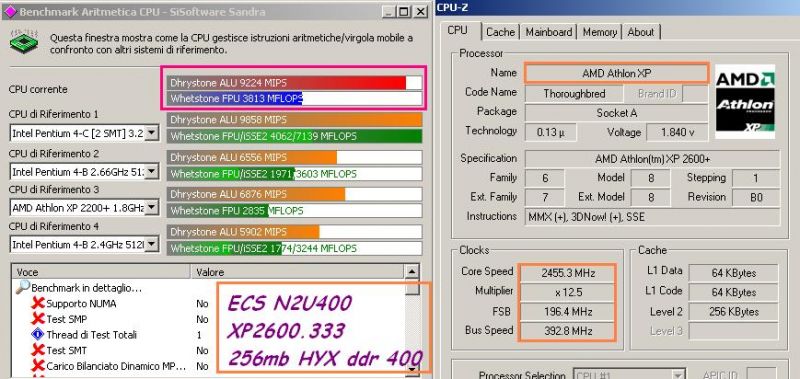Click red X icon next to Carico Bilanciato Dinamico
The height and width of the screenshot is (379, 800).
(37, 366)
